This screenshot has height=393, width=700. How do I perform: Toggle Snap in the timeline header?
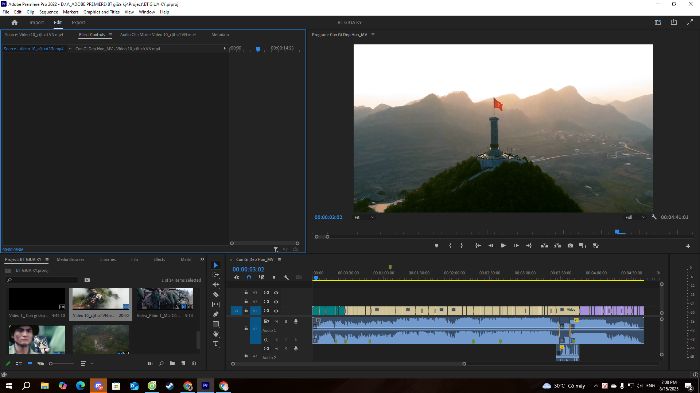click(249, 277)
